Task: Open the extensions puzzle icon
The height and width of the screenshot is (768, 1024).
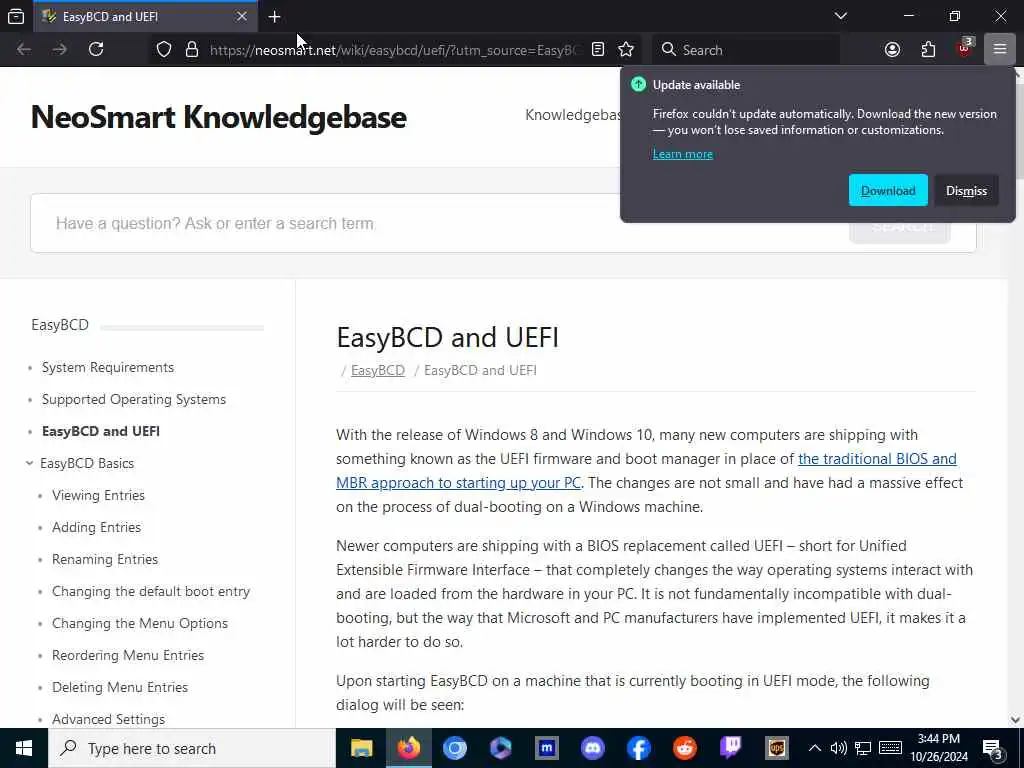Action: pyautogui.click(x=928, y=50)
